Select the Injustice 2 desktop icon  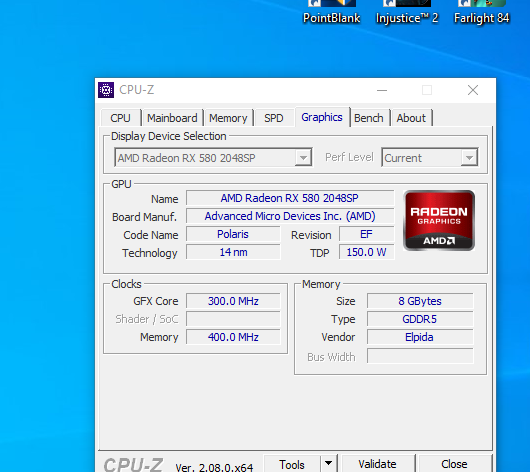click(x=407, y=13)
